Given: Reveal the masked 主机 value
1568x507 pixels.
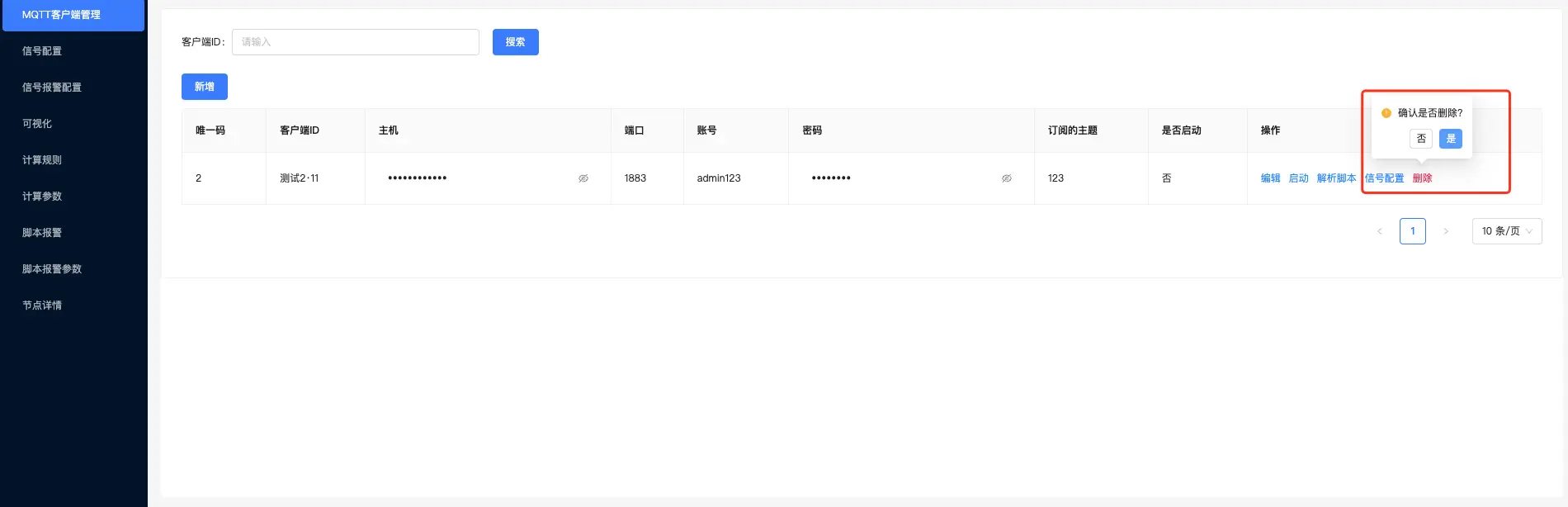Looking at the screenshot, I should click(583, 178).
